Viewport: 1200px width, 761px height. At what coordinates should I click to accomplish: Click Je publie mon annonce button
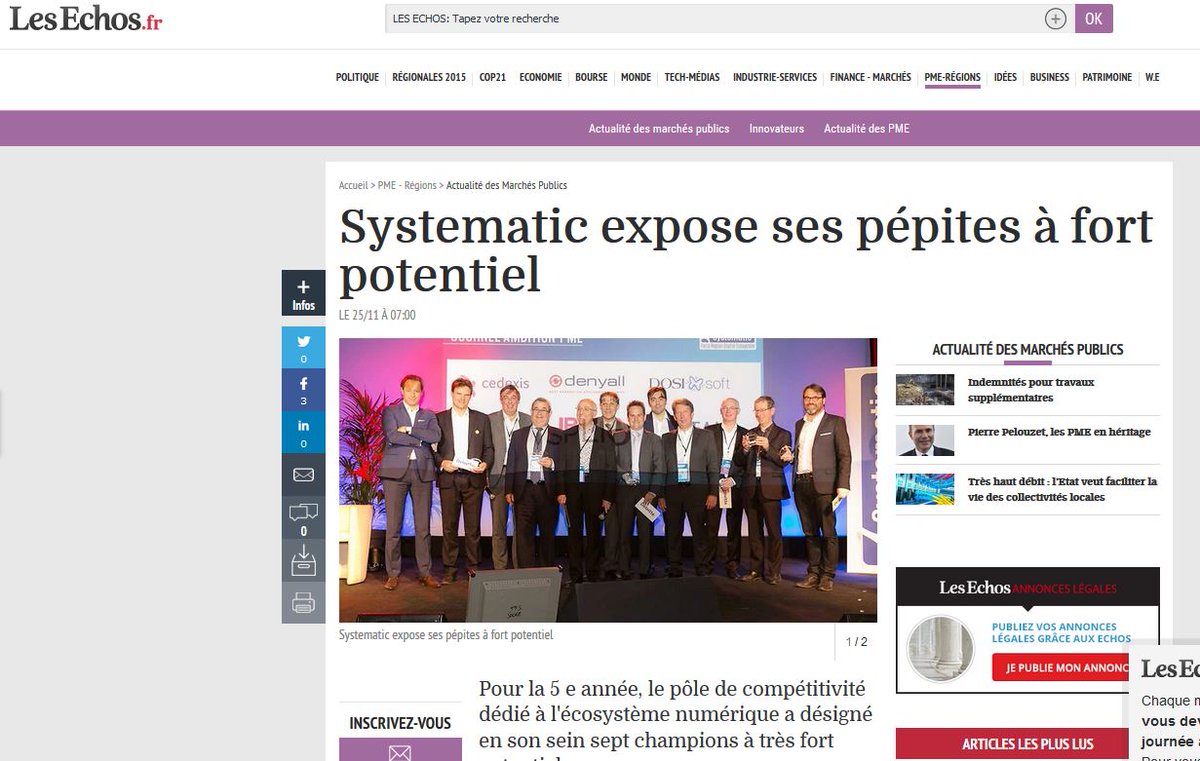[1062, 668]
